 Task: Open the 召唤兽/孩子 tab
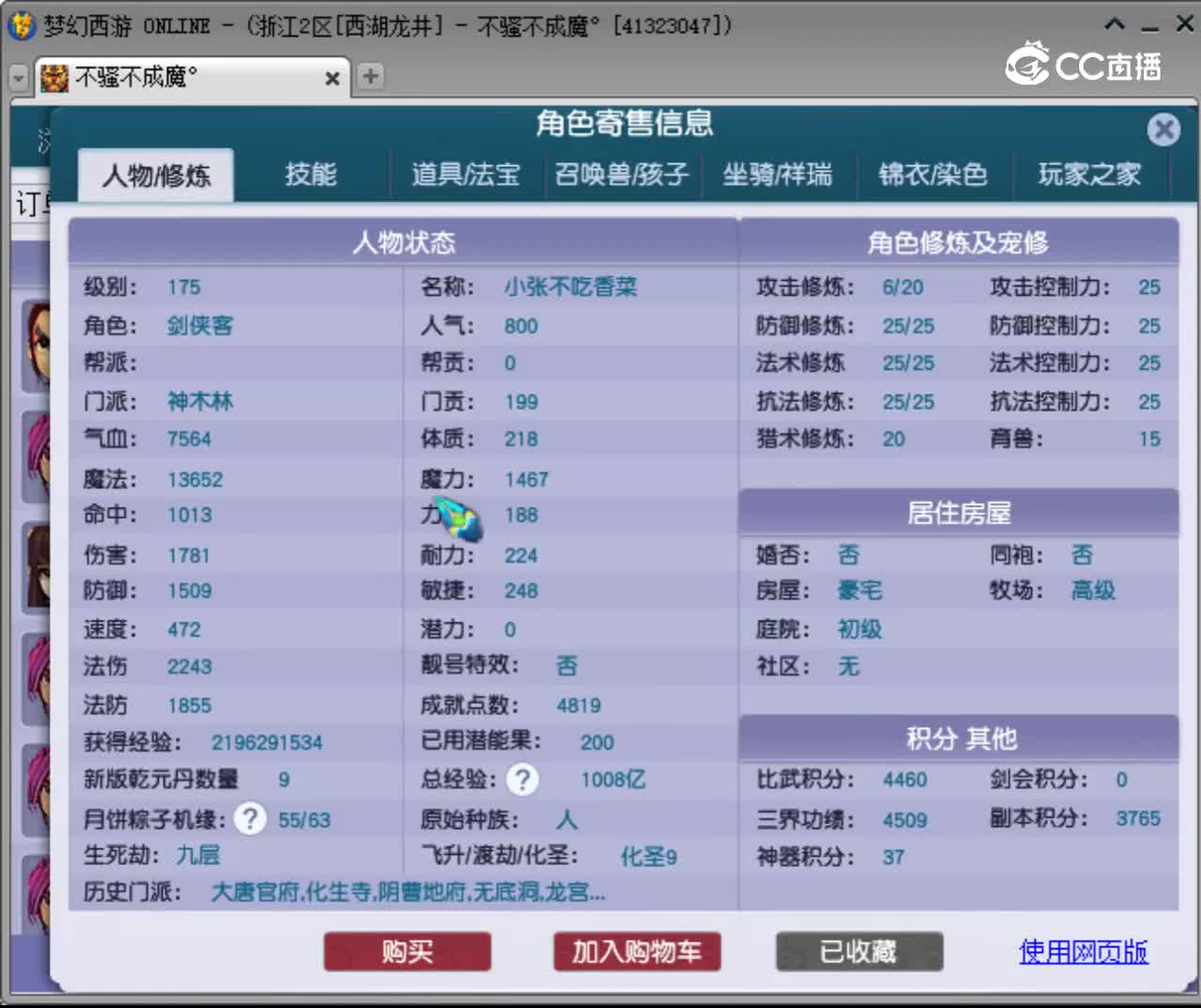tap(621, 175)
